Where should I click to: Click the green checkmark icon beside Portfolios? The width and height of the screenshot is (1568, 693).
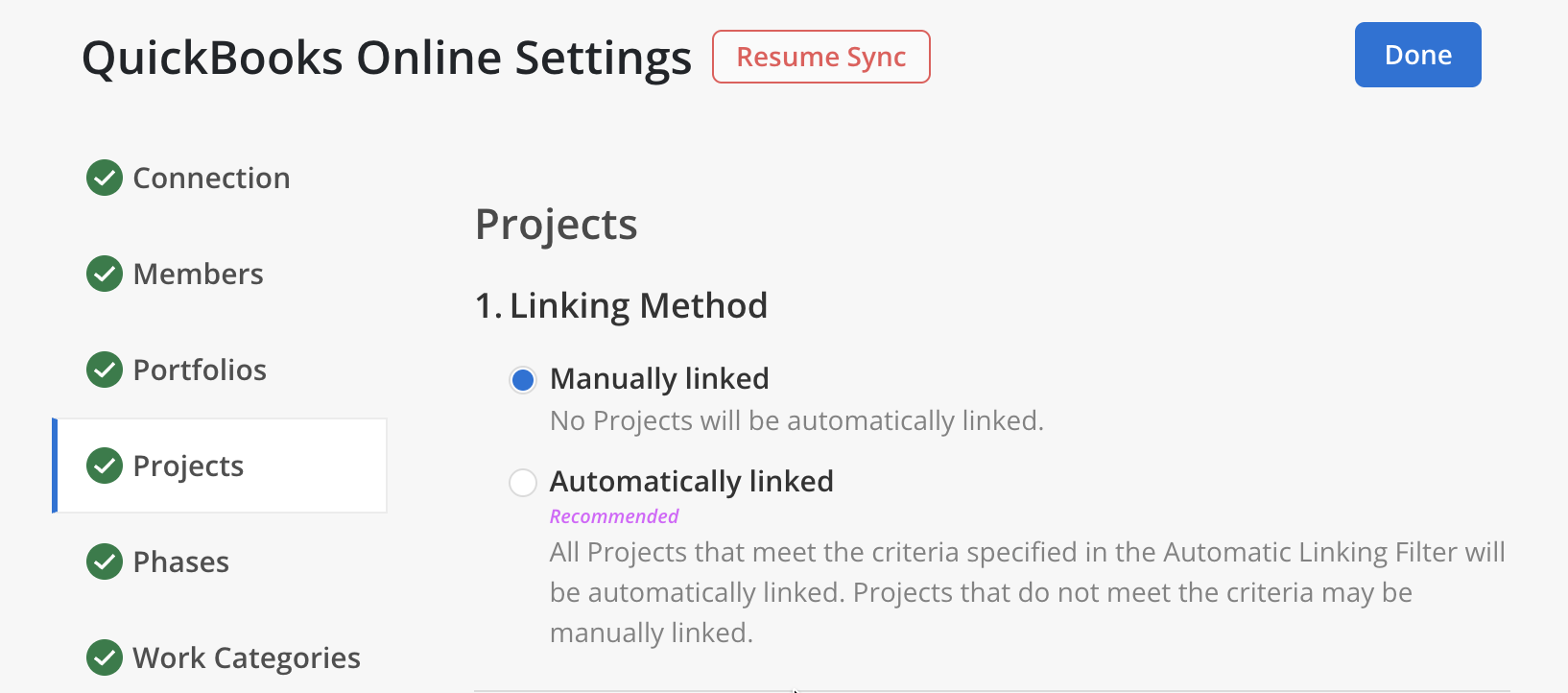tap(105, 370)
